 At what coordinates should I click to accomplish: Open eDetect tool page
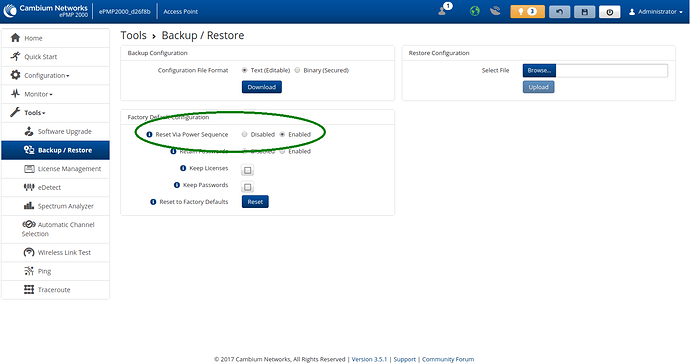pyautogui.click(x=55, y=187)
